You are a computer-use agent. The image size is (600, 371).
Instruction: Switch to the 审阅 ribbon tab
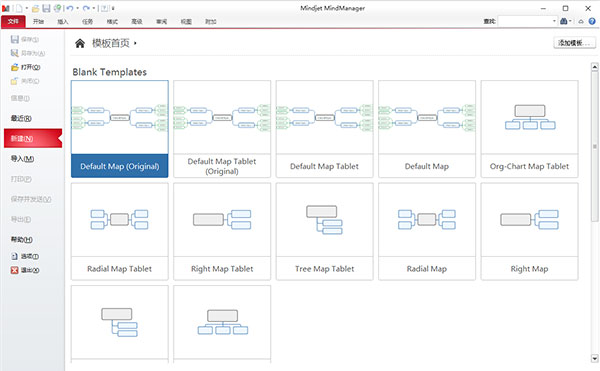click(x=161, y=21)
